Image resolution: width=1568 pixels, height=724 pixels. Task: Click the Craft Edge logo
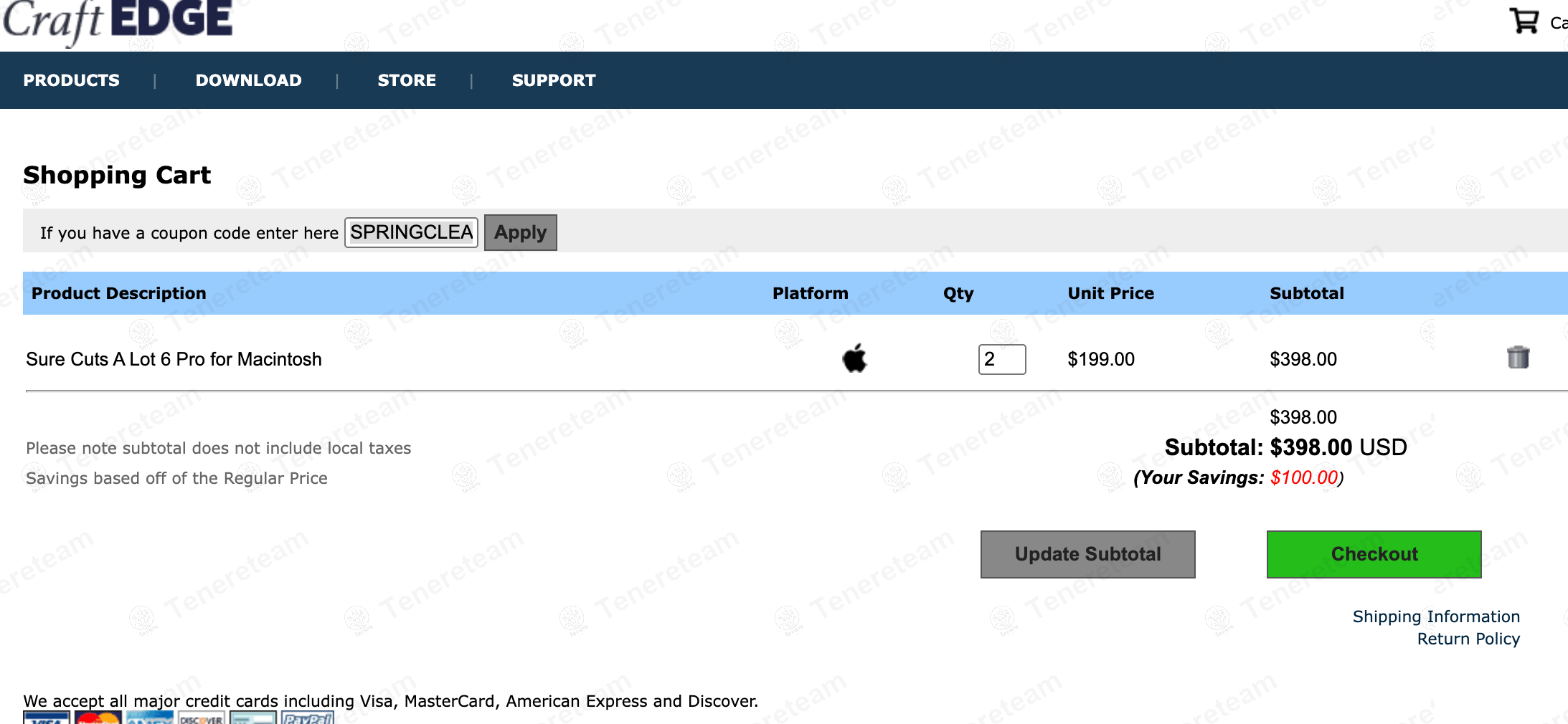[x=118, y=20]
